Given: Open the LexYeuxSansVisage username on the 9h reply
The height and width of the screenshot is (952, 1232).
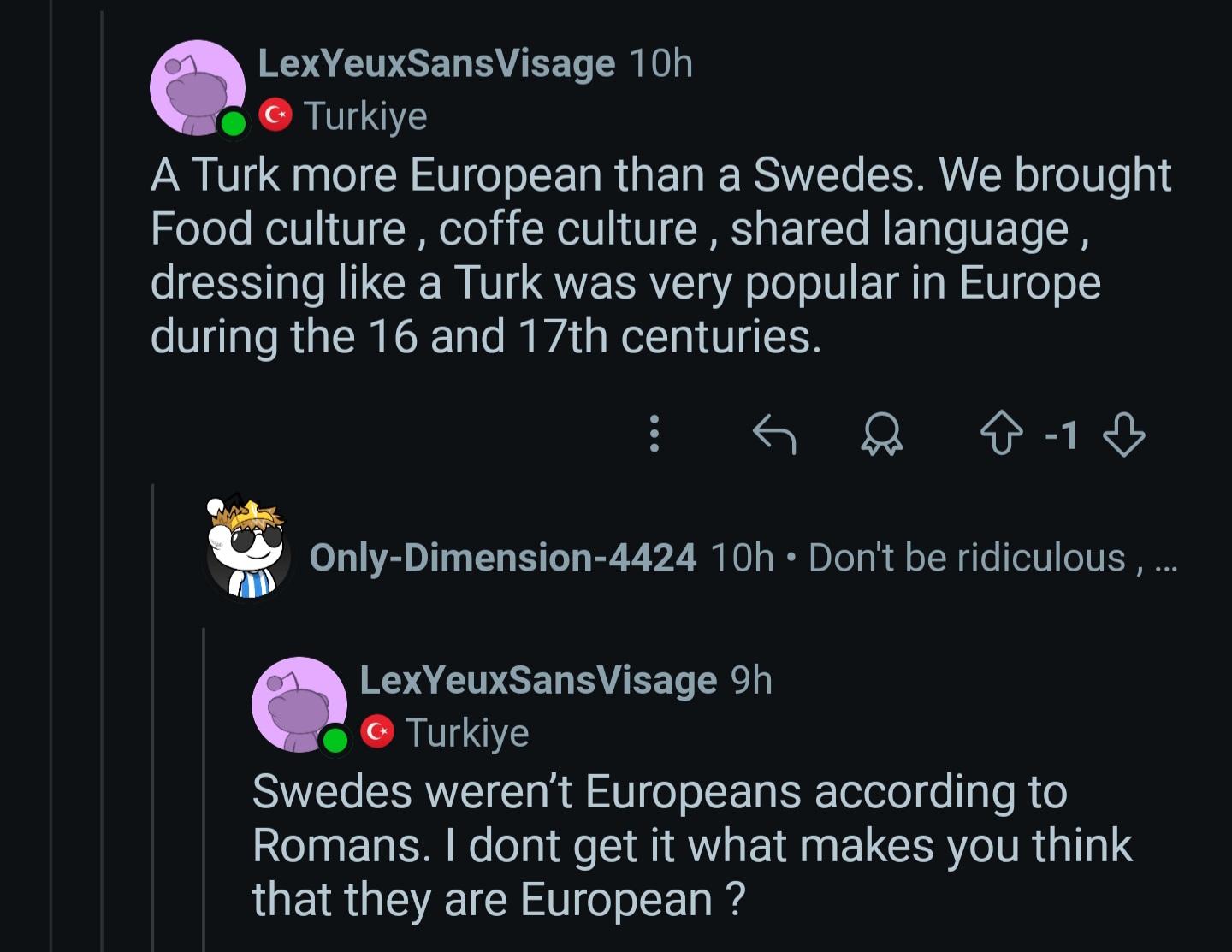Looking at the screenshot, I should [538, 681].
